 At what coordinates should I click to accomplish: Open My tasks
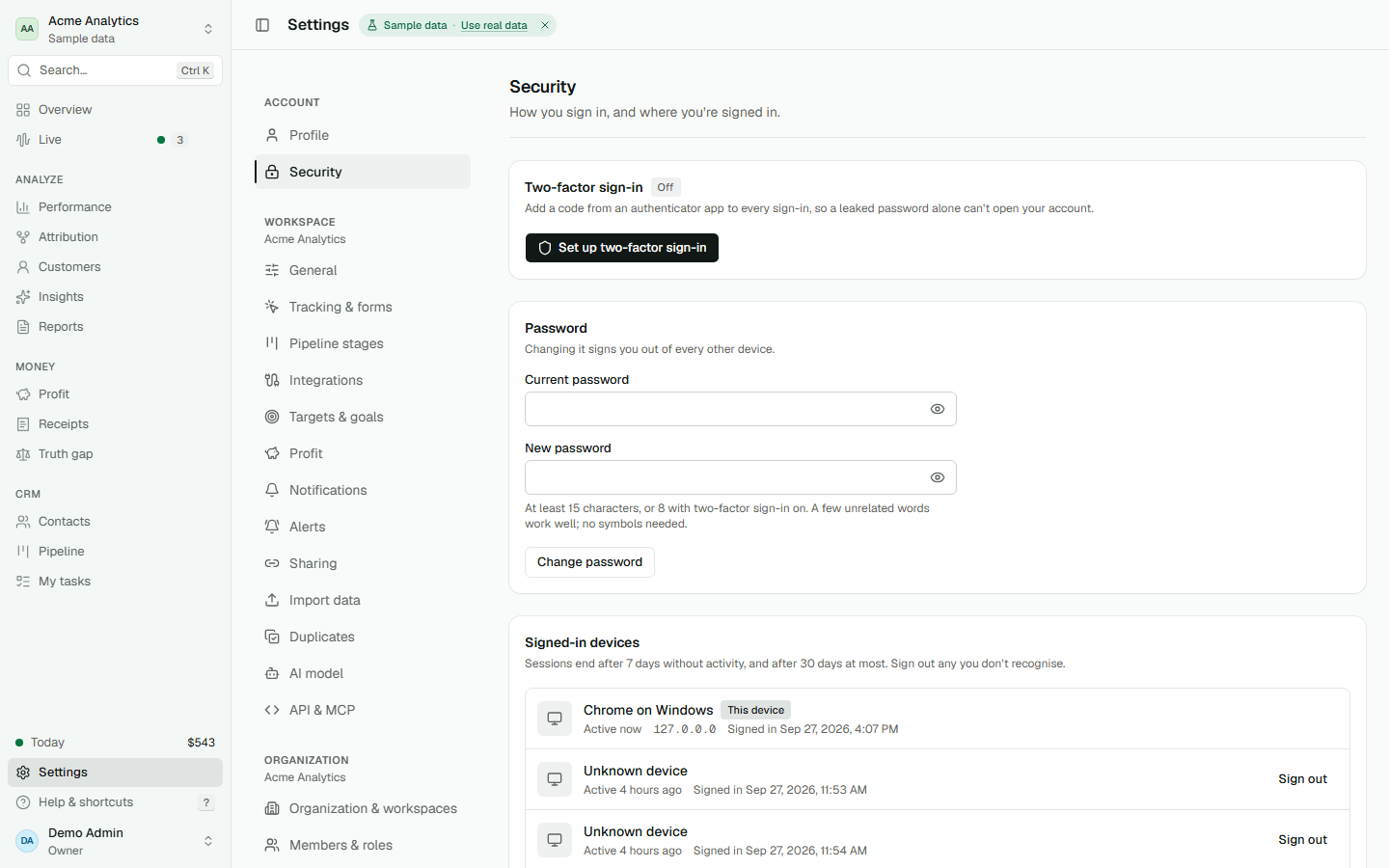tap(115, 582)
